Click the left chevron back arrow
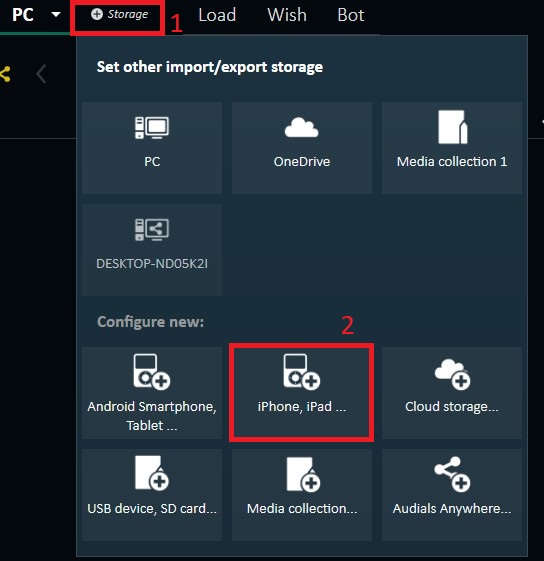This screenshot has width=544, height=561. tap(41, 74)
